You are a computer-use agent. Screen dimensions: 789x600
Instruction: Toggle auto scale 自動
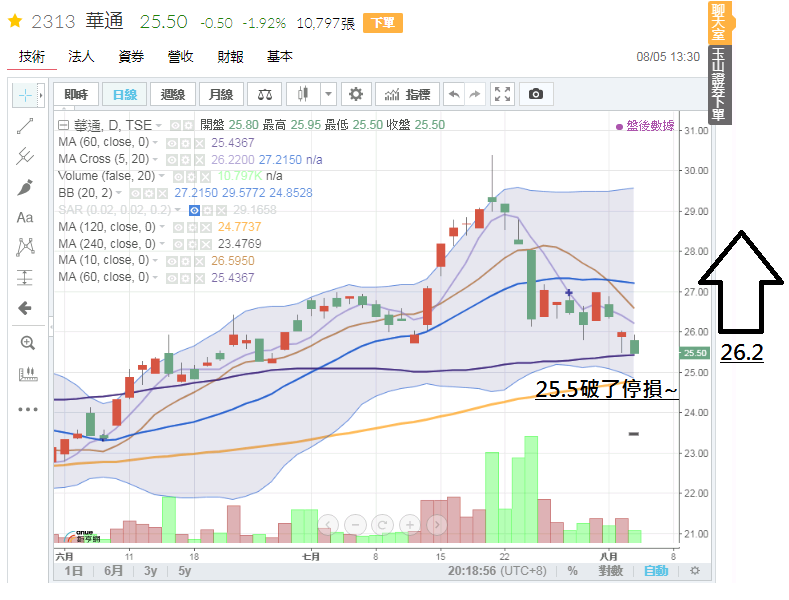(656, 571)
